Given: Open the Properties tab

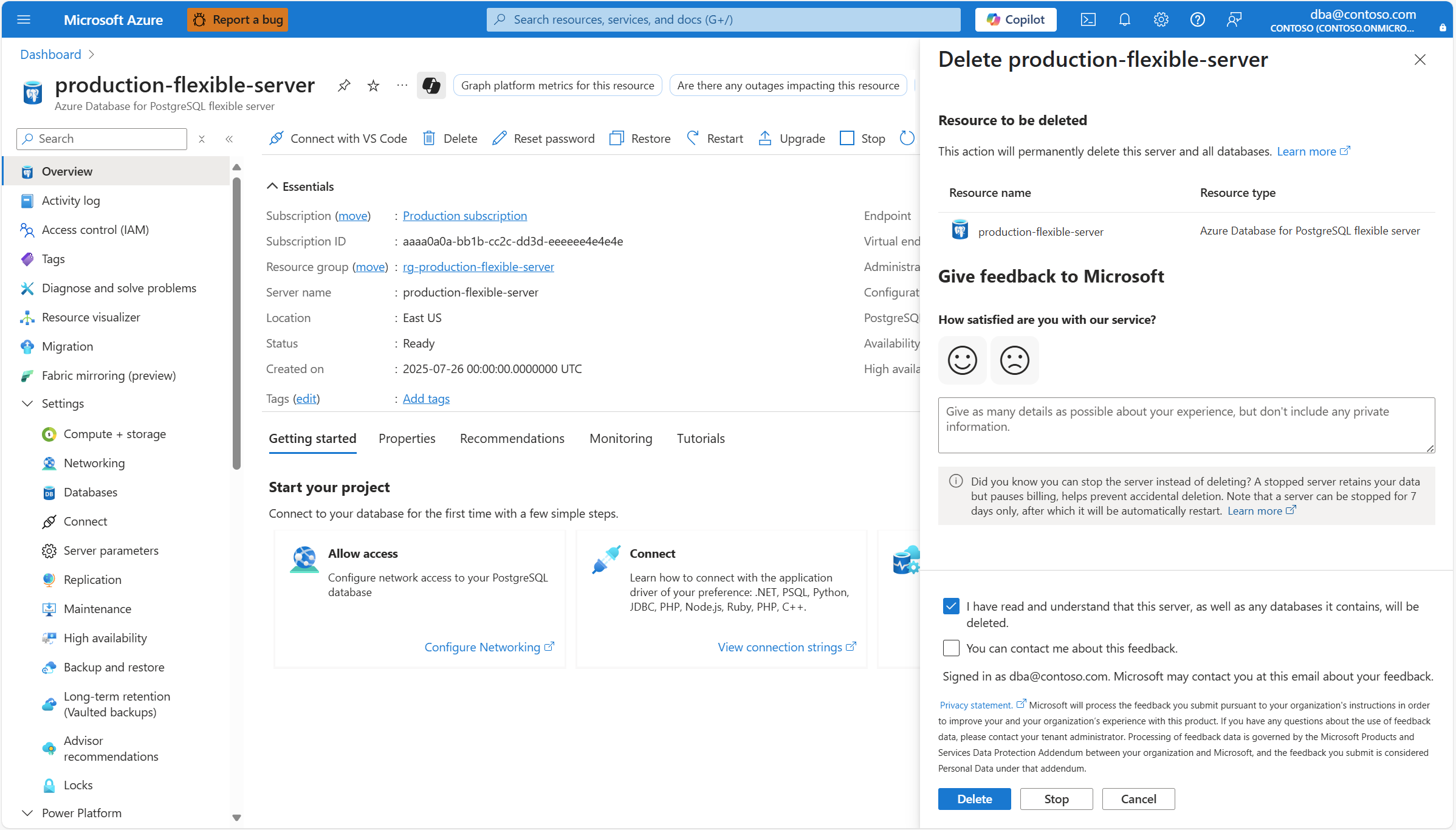Looking at the screenshot, I should point(407,439).
